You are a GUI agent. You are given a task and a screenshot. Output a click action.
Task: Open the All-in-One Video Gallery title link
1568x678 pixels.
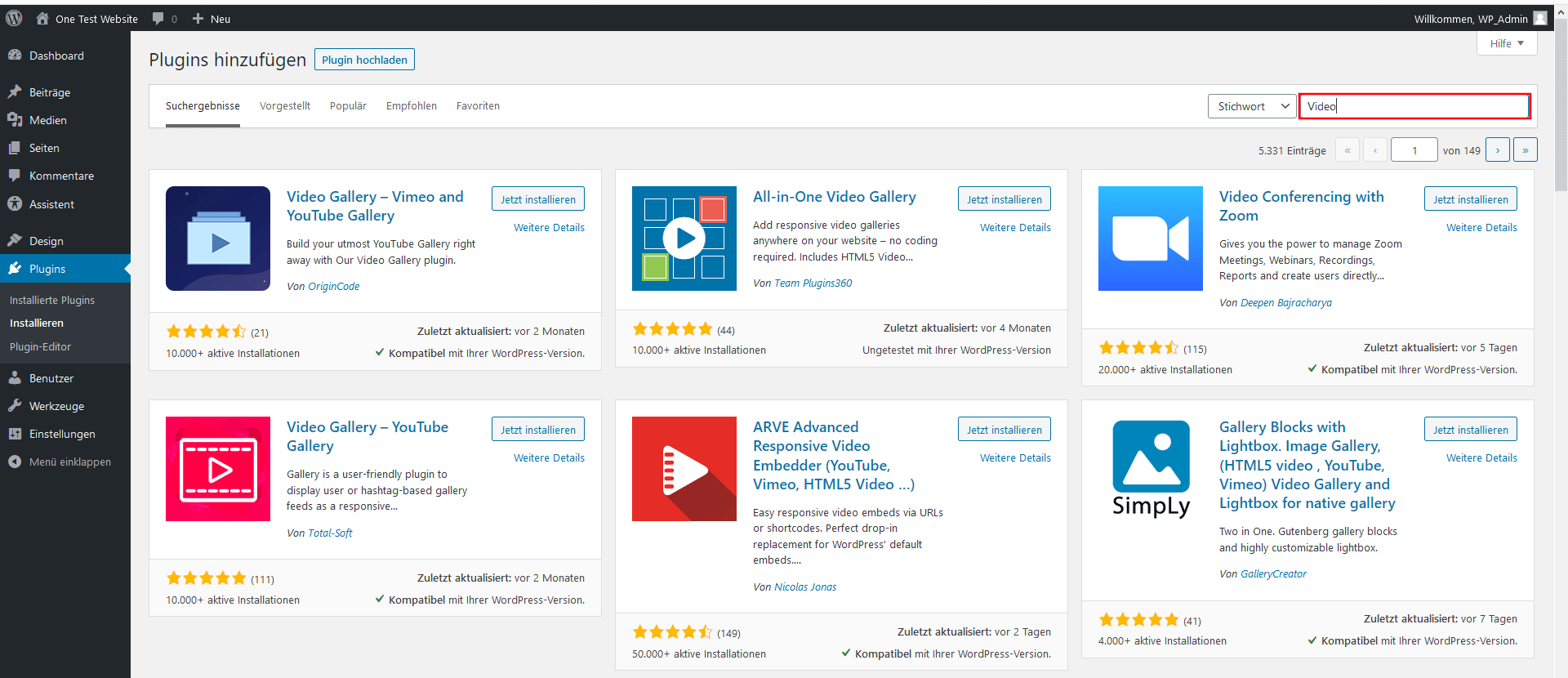(x=835, y=197)
